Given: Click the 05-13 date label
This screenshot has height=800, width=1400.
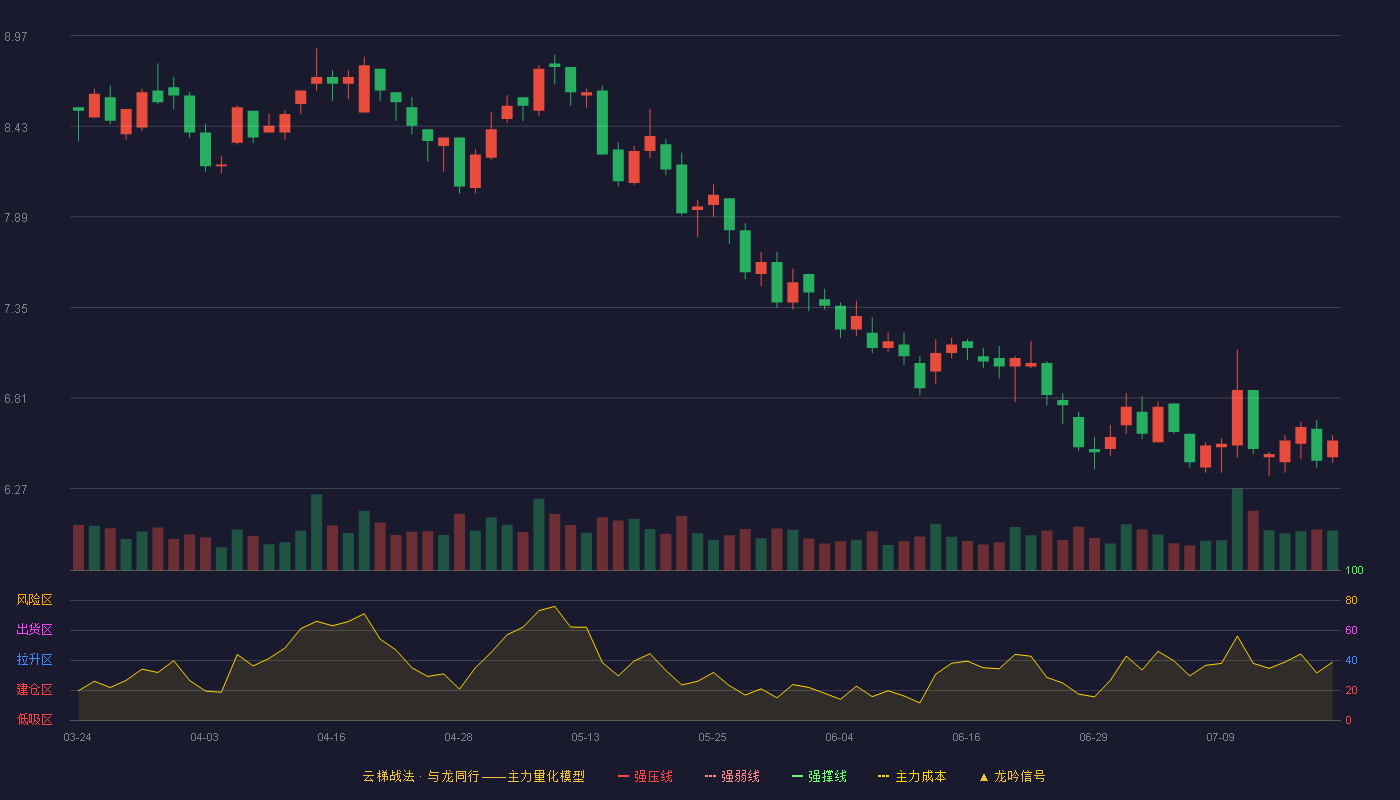Looking at the screenshot, I should coord(586,737).
